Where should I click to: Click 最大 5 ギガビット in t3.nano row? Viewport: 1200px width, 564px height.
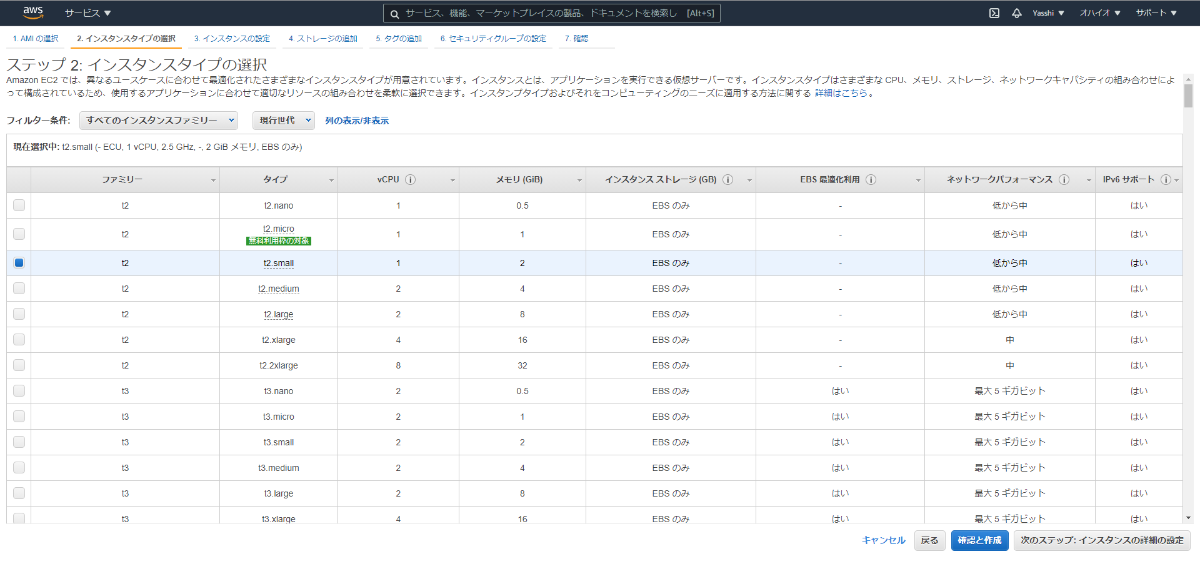(1010, 390)
